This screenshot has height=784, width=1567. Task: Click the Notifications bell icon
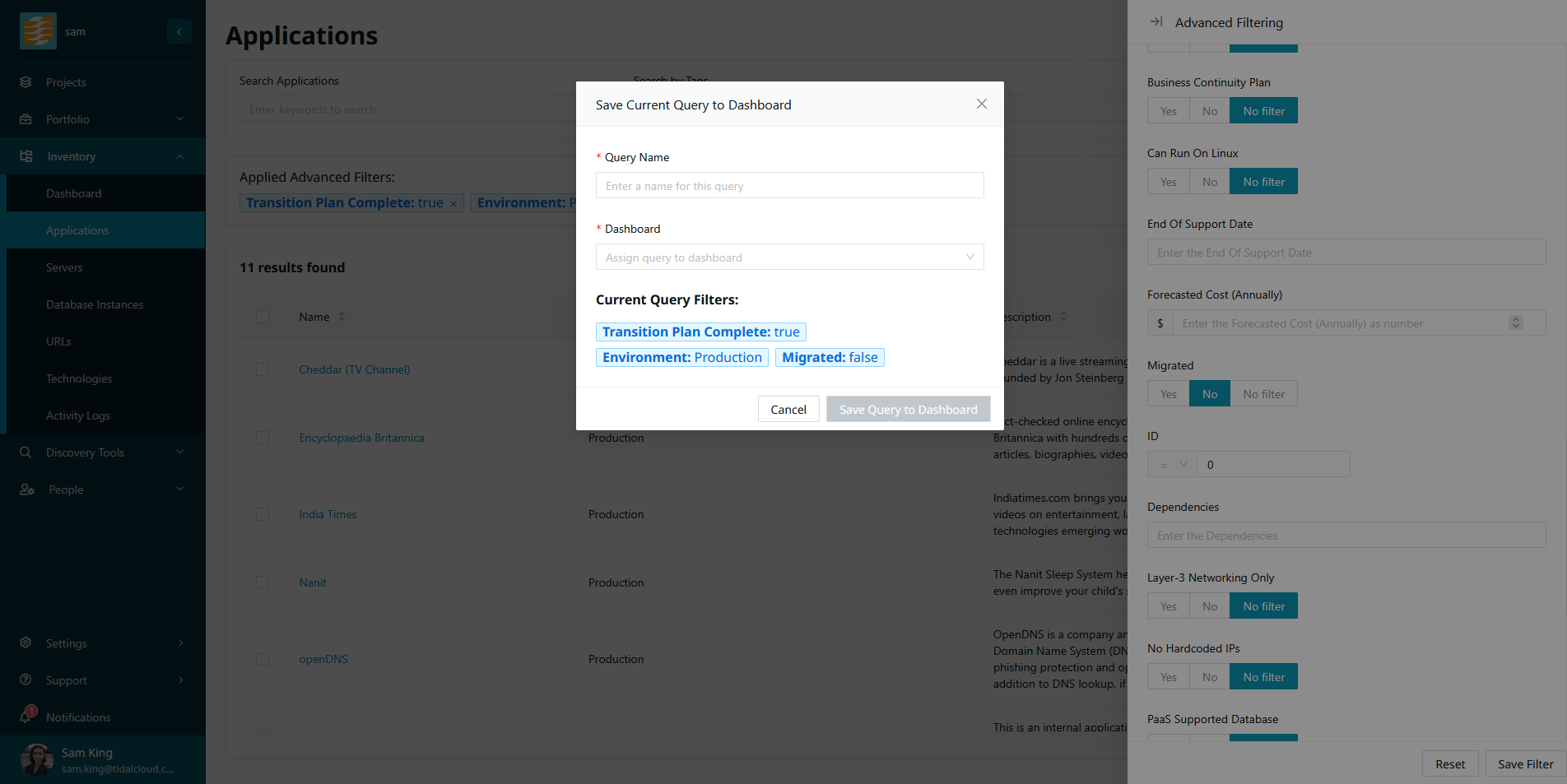point(26,717)
